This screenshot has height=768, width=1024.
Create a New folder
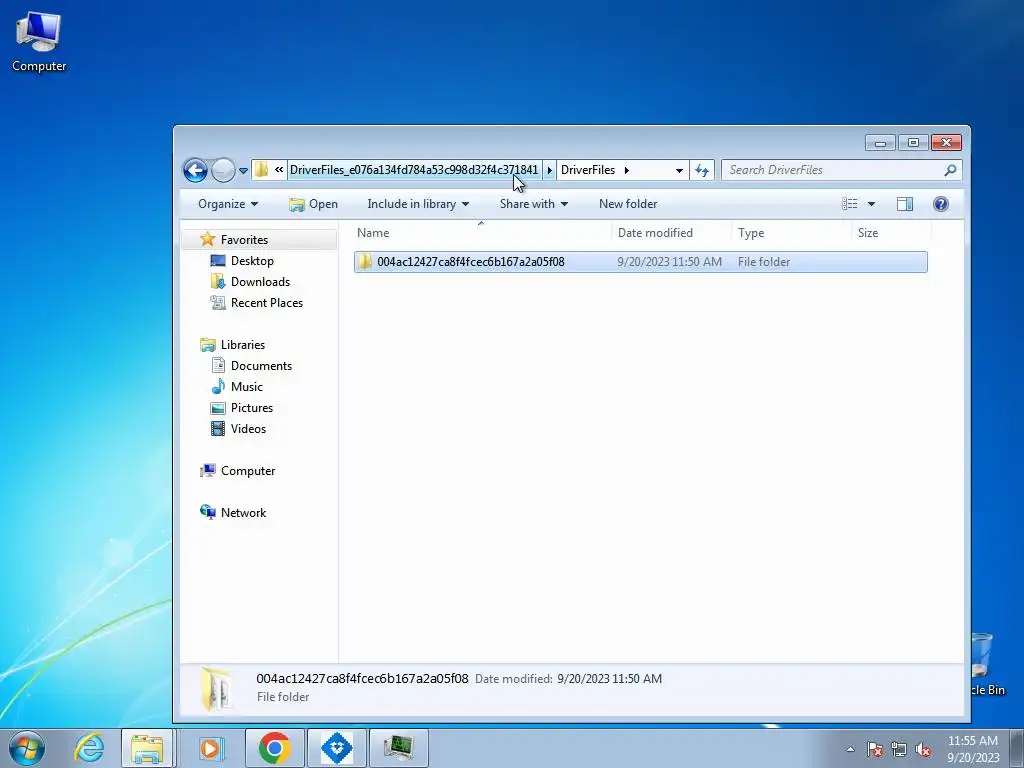click(628, 204)
